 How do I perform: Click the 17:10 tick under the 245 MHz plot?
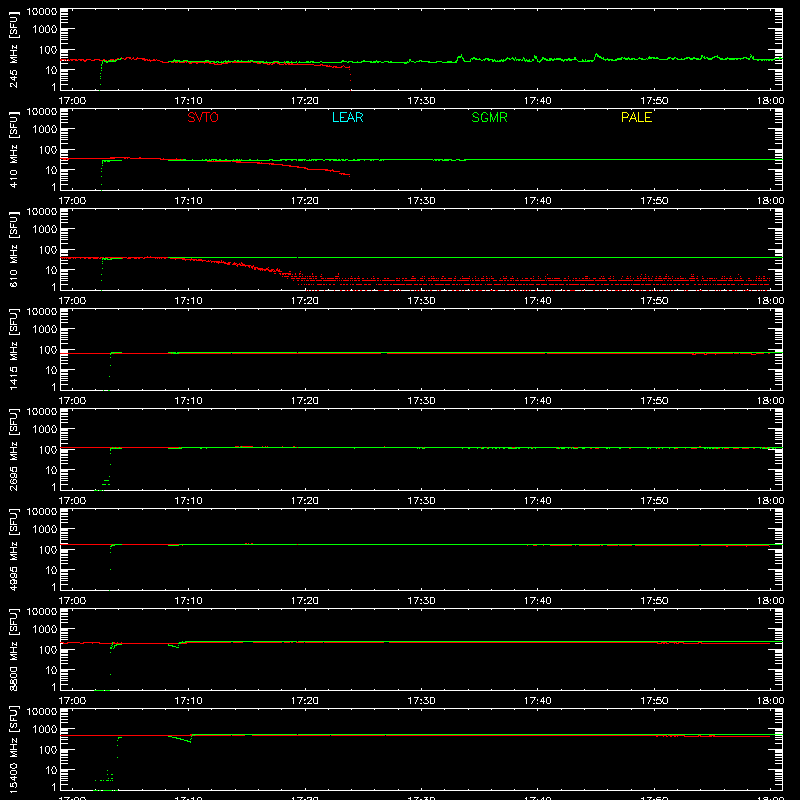[x=188, y=101]
